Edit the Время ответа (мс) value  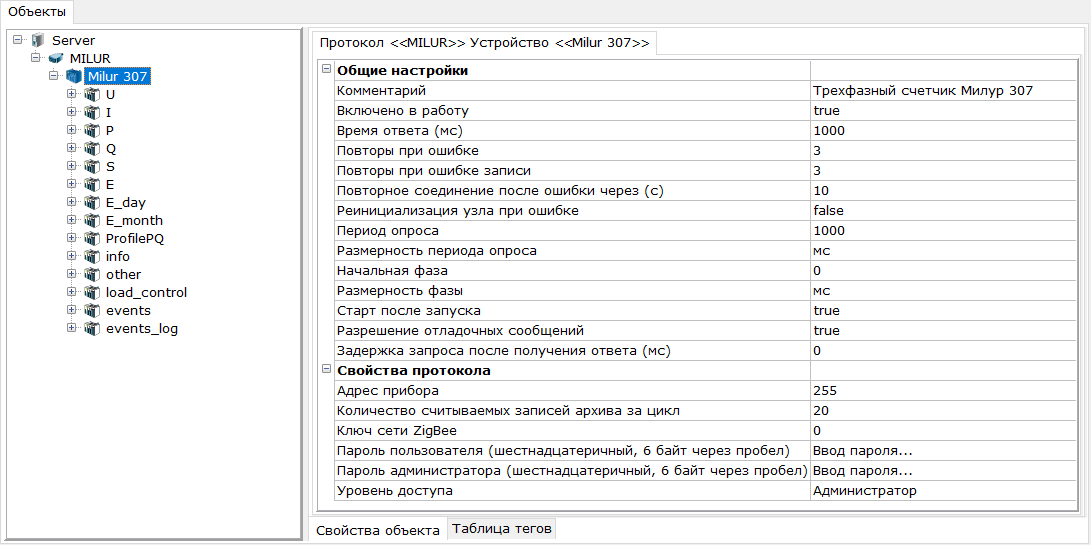pos(942,131)
